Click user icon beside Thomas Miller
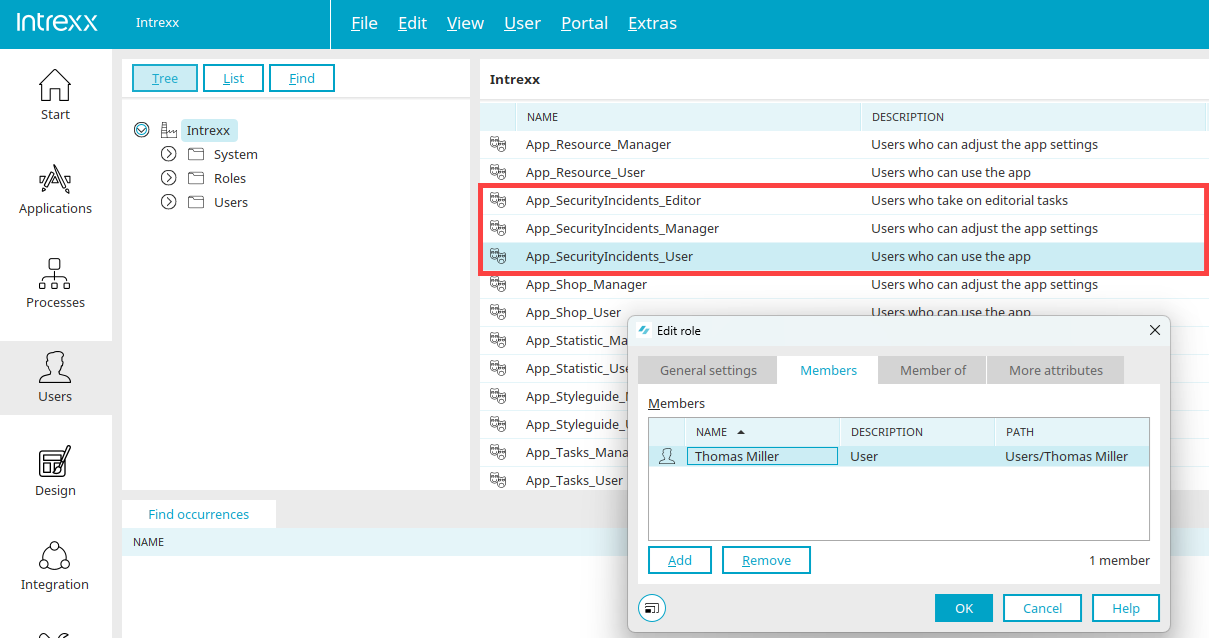Screen dimensions: 1209x638 pos(667,456)
